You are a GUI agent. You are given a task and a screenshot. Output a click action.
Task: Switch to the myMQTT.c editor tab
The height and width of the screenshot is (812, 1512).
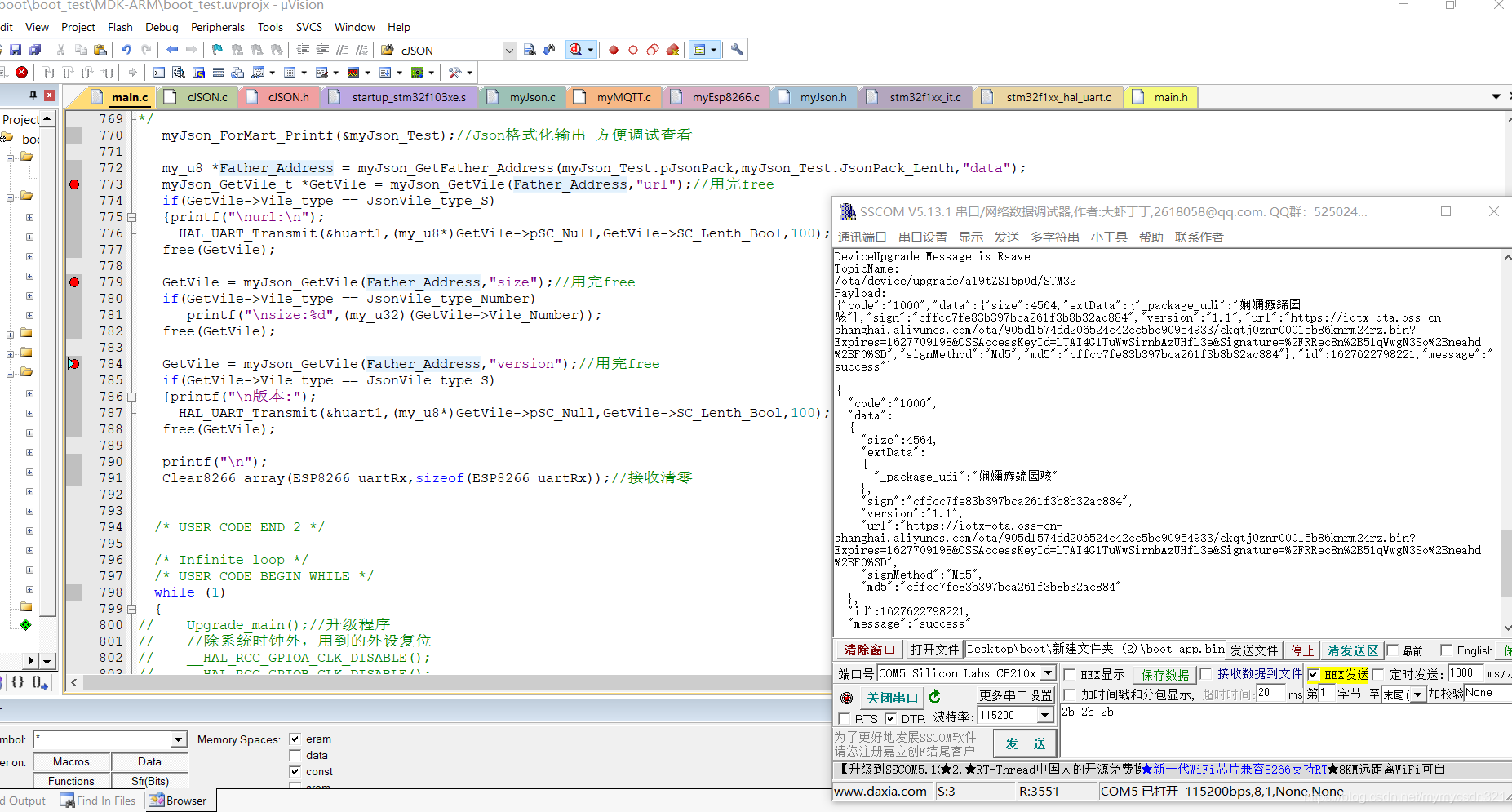coord(614,97)
